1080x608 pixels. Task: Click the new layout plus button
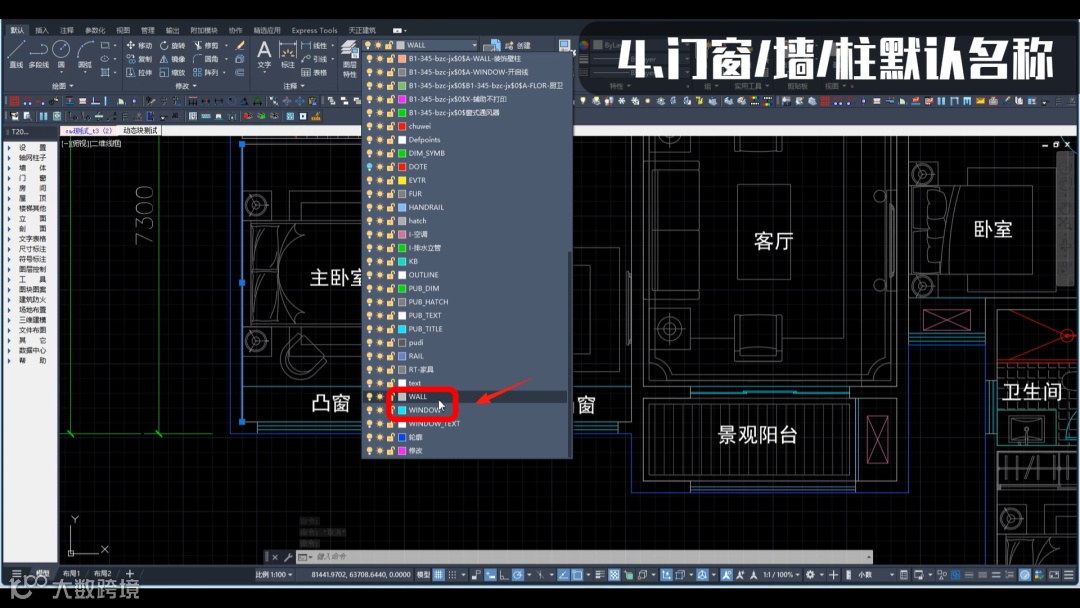click(129, 573)
